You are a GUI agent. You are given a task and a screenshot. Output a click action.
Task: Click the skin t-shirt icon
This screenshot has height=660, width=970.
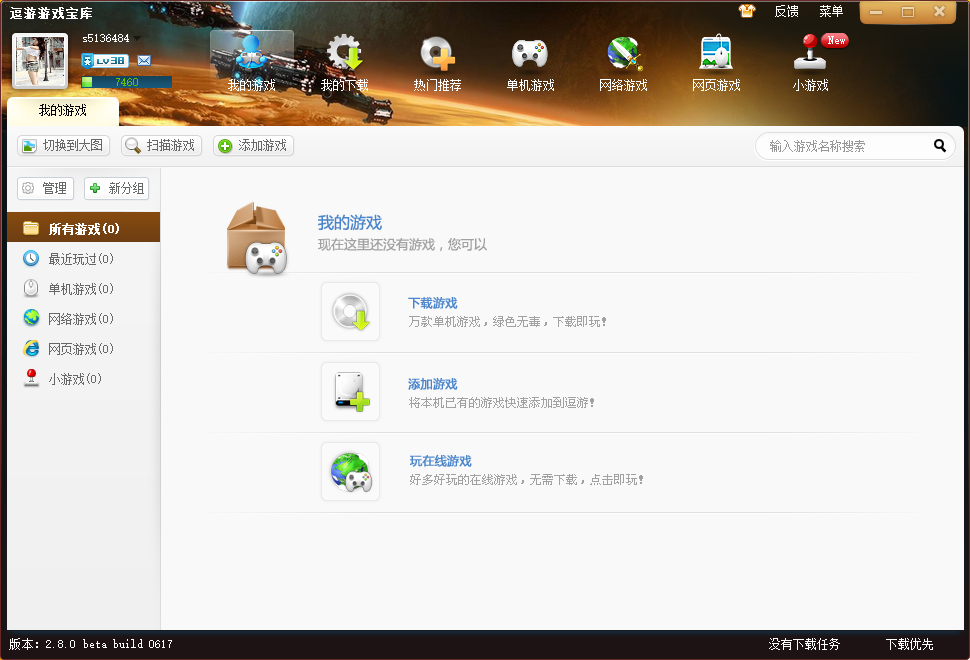747,11
